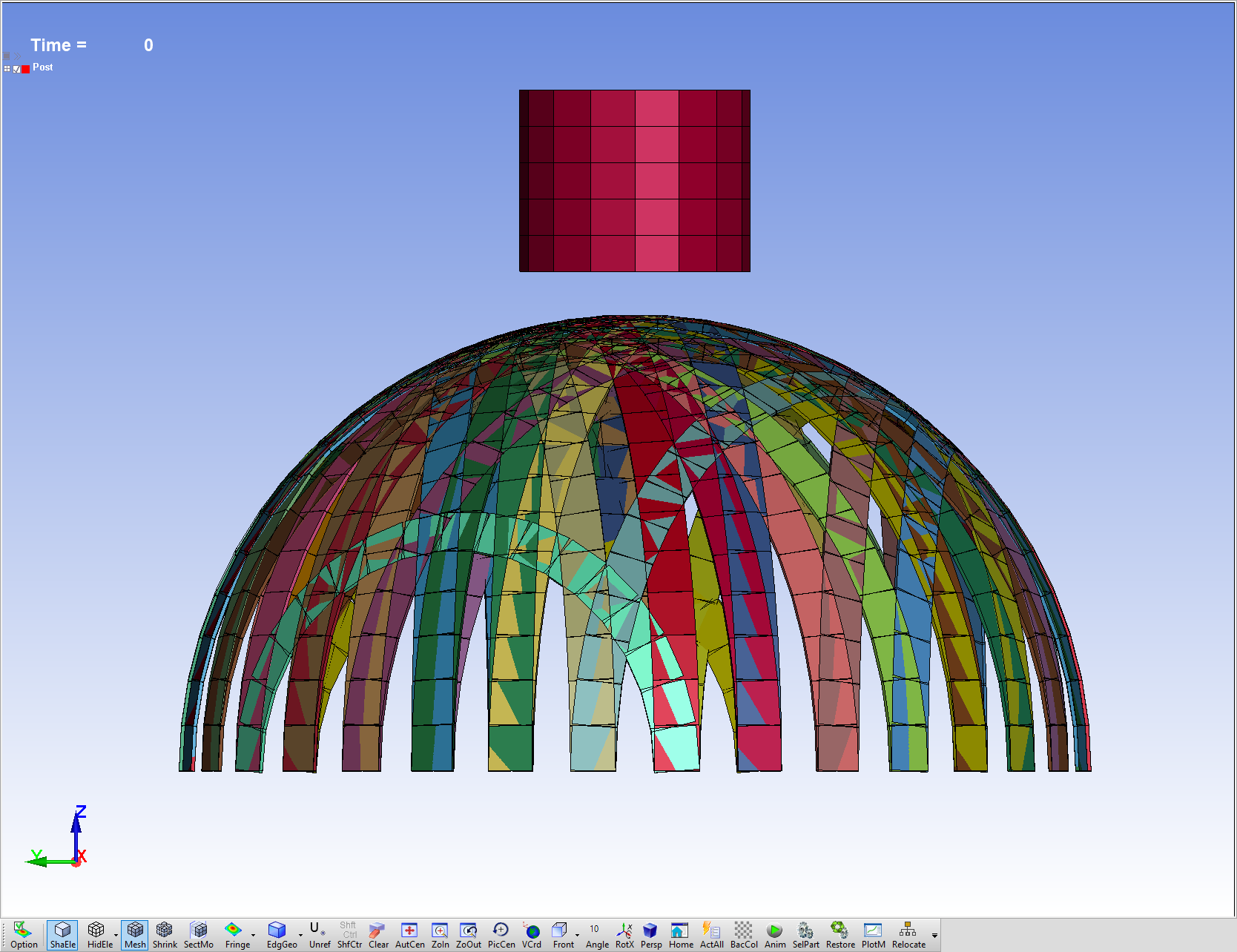The height and width of the screenshot is (952, 1237).
Task: Expand the collapsed panel double-chevron
Action: click(x=18, y=56)
